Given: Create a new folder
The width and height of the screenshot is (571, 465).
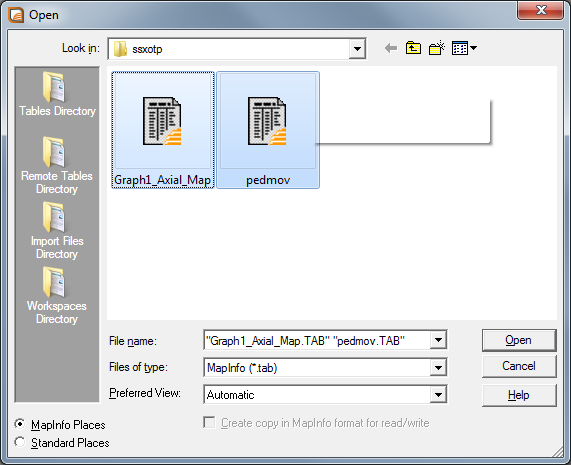Looking at the screenshot, I should click(x=437, y=48).
